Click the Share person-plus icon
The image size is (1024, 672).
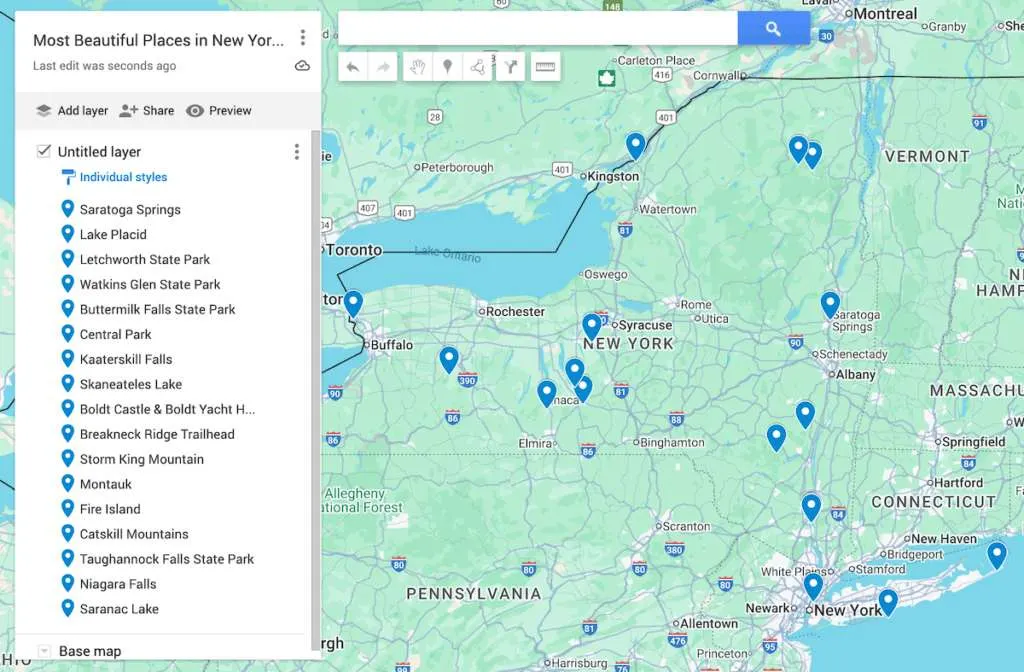[128, 110]
